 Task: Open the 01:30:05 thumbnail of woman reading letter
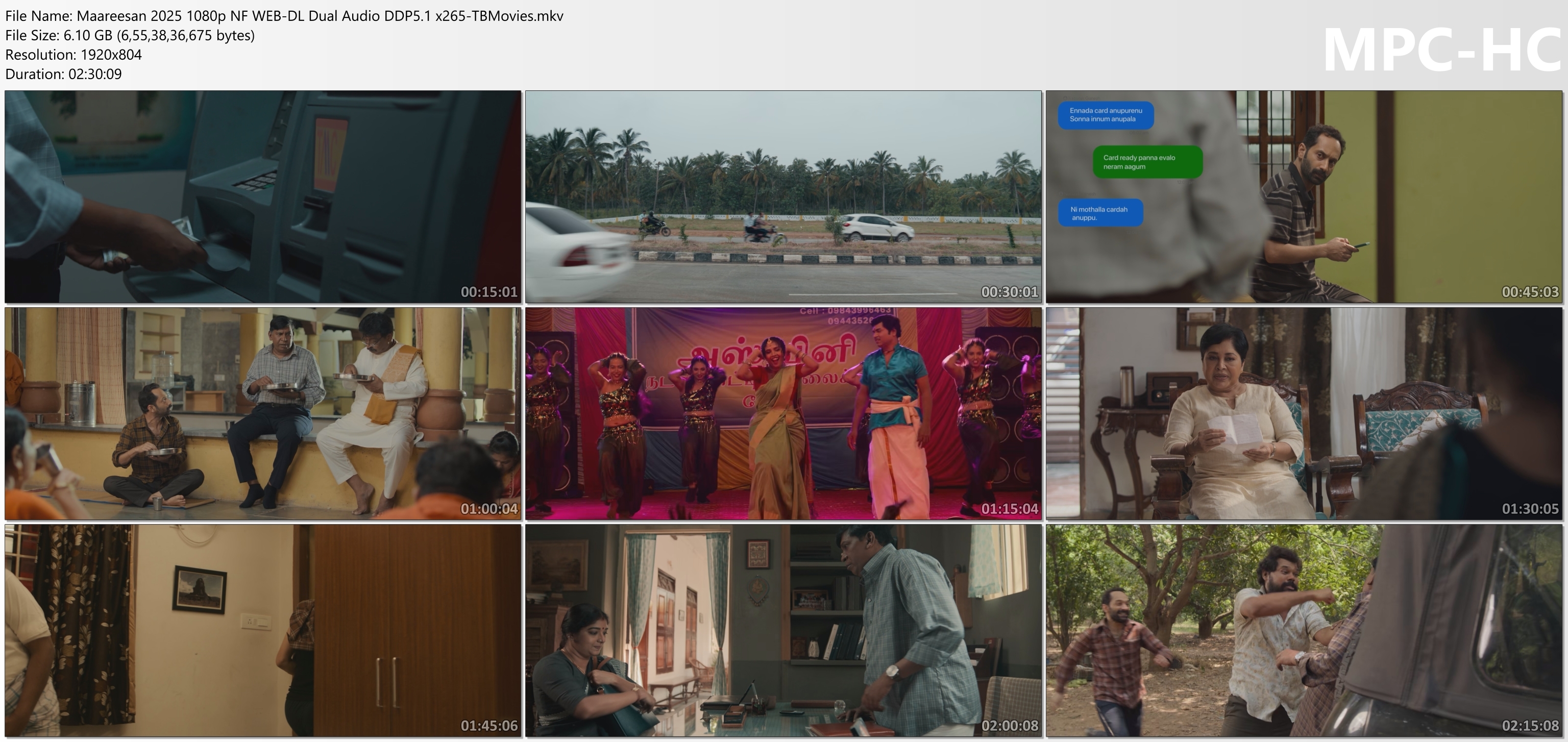pyautogui.click(x=1304, y=413)
